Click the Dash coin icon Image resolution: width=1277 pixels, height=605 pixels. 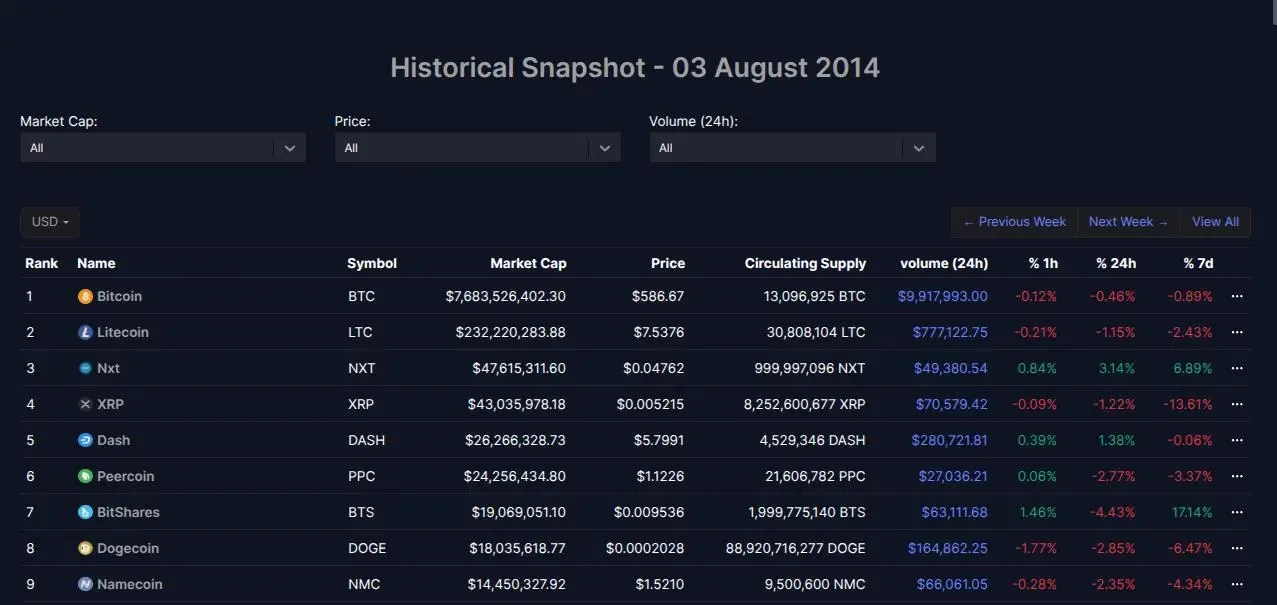[x=85, y=439]
